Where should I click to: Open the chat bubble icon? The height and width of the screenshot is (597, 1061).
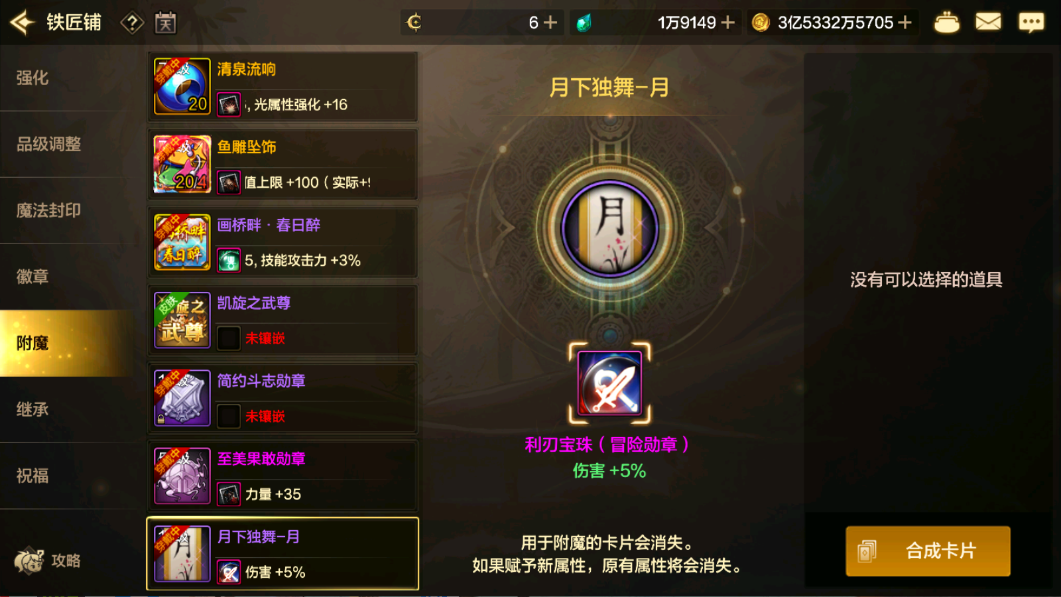[1031, 22]
